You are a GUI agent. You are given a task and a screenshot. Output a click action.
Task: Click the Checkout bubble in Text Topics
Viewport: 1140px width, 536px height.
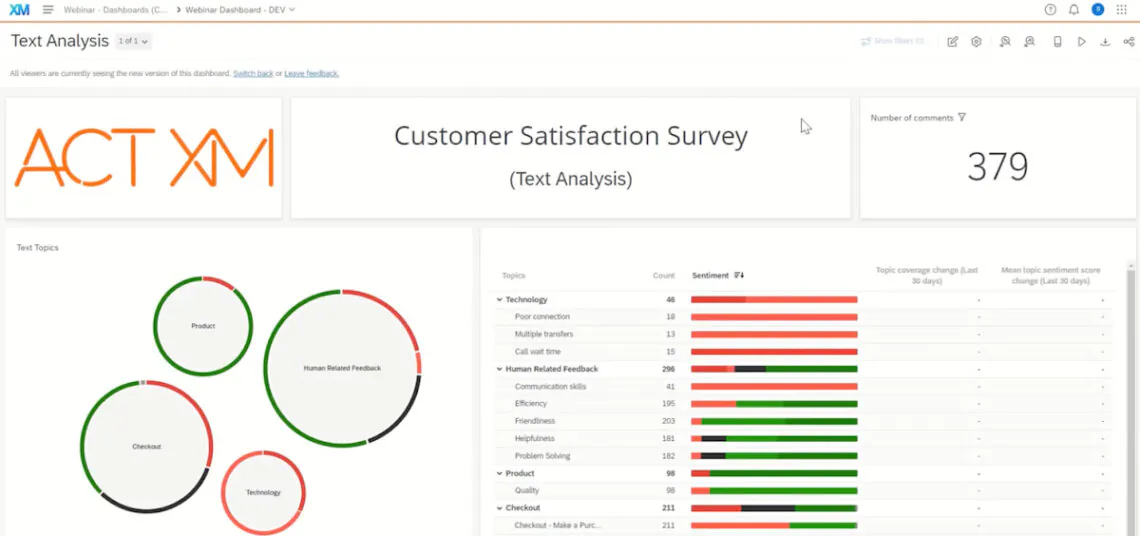tap(146, 447)
